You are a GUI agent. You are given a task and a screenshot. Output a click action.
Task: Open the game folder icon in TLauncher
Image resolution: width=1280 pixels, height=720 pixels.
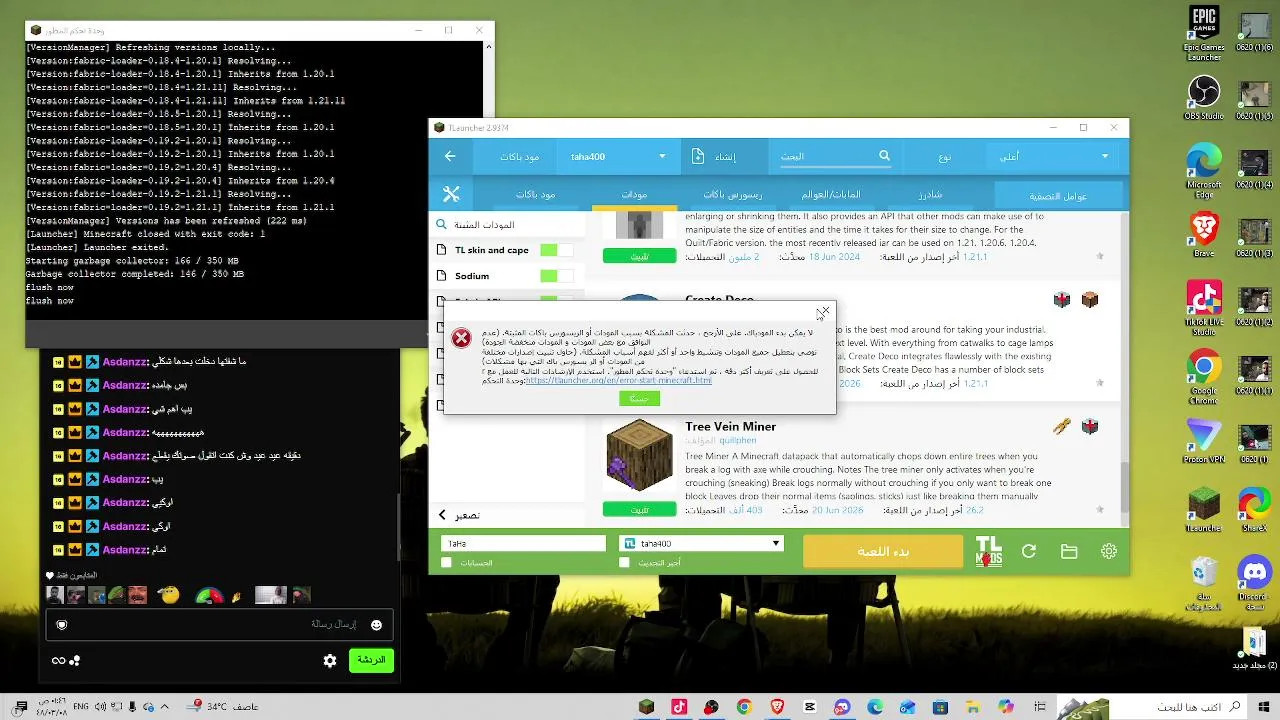click(x=1069, y=551)
